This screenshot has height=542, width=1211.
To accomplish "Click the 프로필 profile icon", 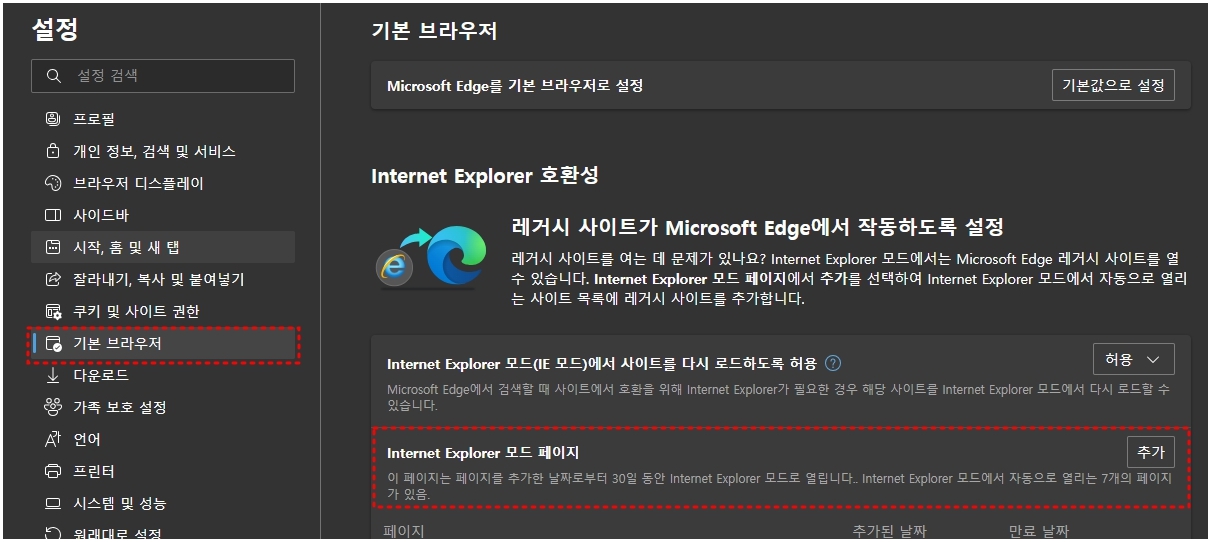I will click(x=53, y=119).
